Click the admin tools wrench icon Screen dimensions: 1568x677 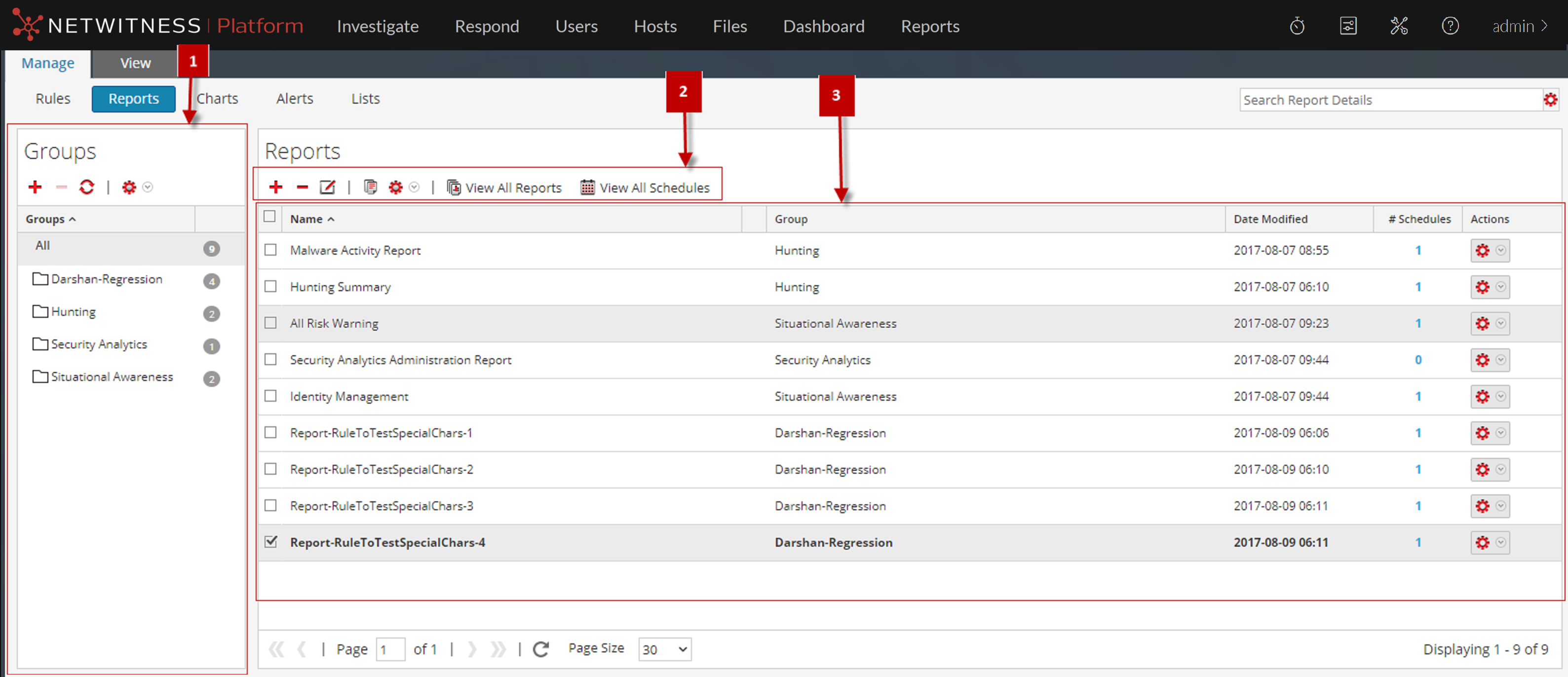1399,26
